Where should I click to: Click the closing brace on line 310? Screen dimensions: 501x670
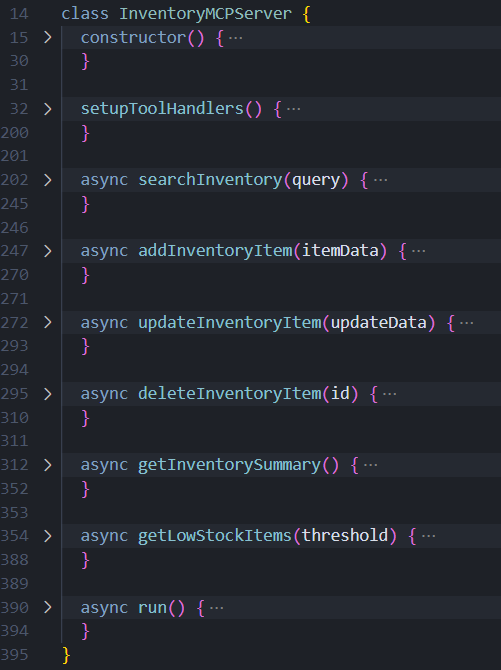click(x=85, y=418)
